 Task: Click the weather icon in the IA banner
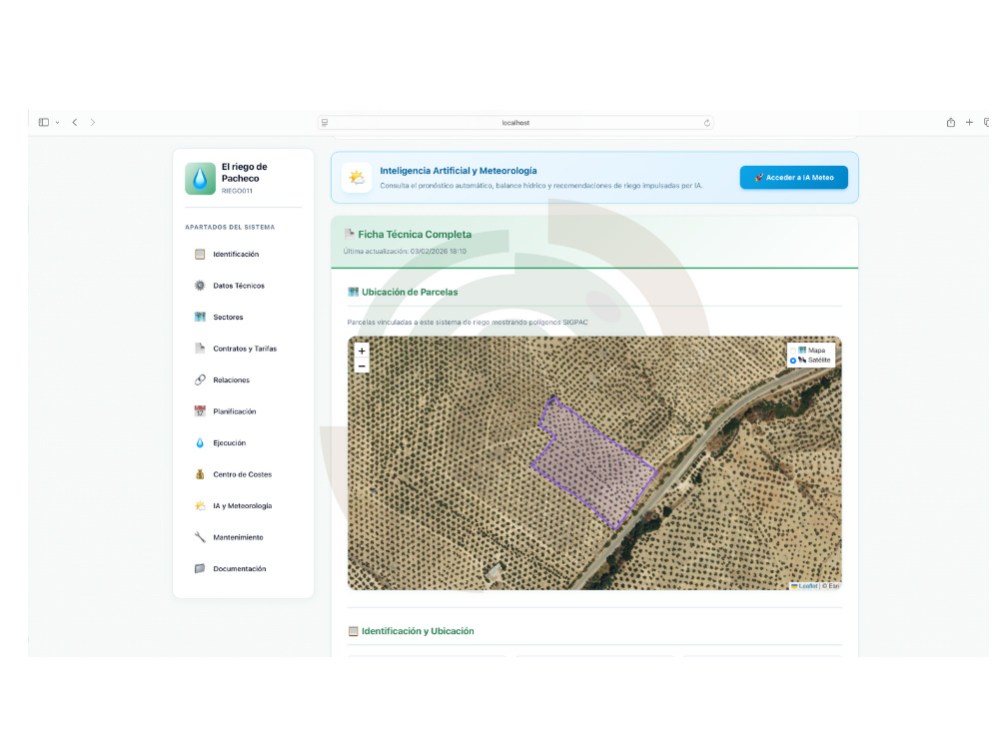click(357, 177)
